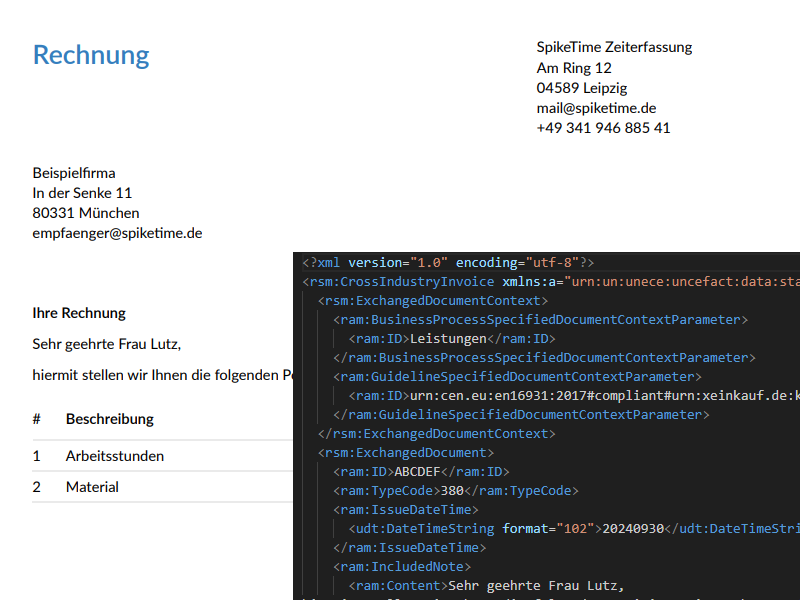The width and height of the screenshot is (800, 600).
Task: Click the sender address 'Am Ring 12'
Action: click(x=574, y=68)
